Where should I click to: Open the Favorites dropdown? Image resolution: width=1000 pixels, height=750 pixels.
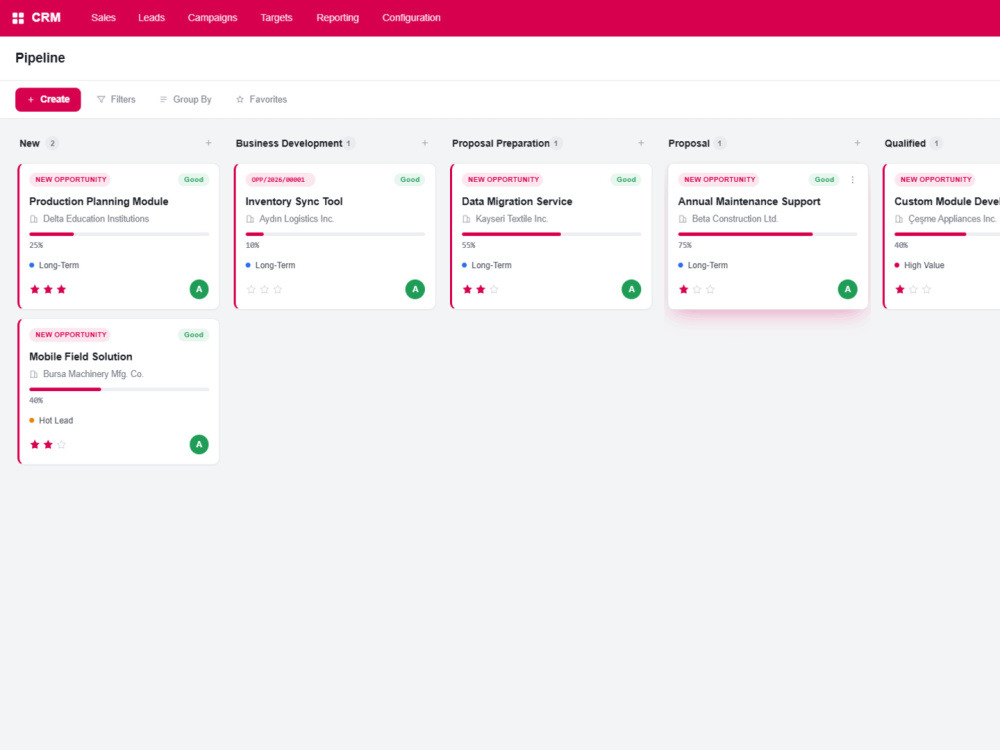261,99
